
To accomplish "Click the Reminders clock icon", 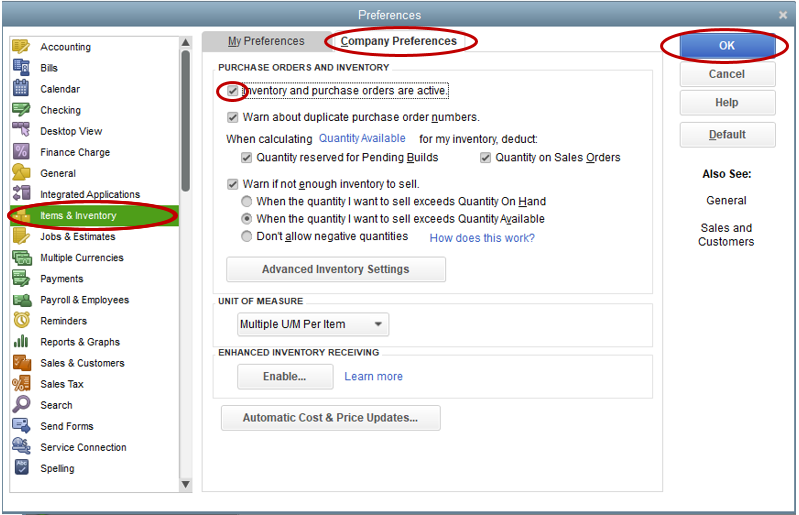I will pyautogui.click(x=21, y=320).
